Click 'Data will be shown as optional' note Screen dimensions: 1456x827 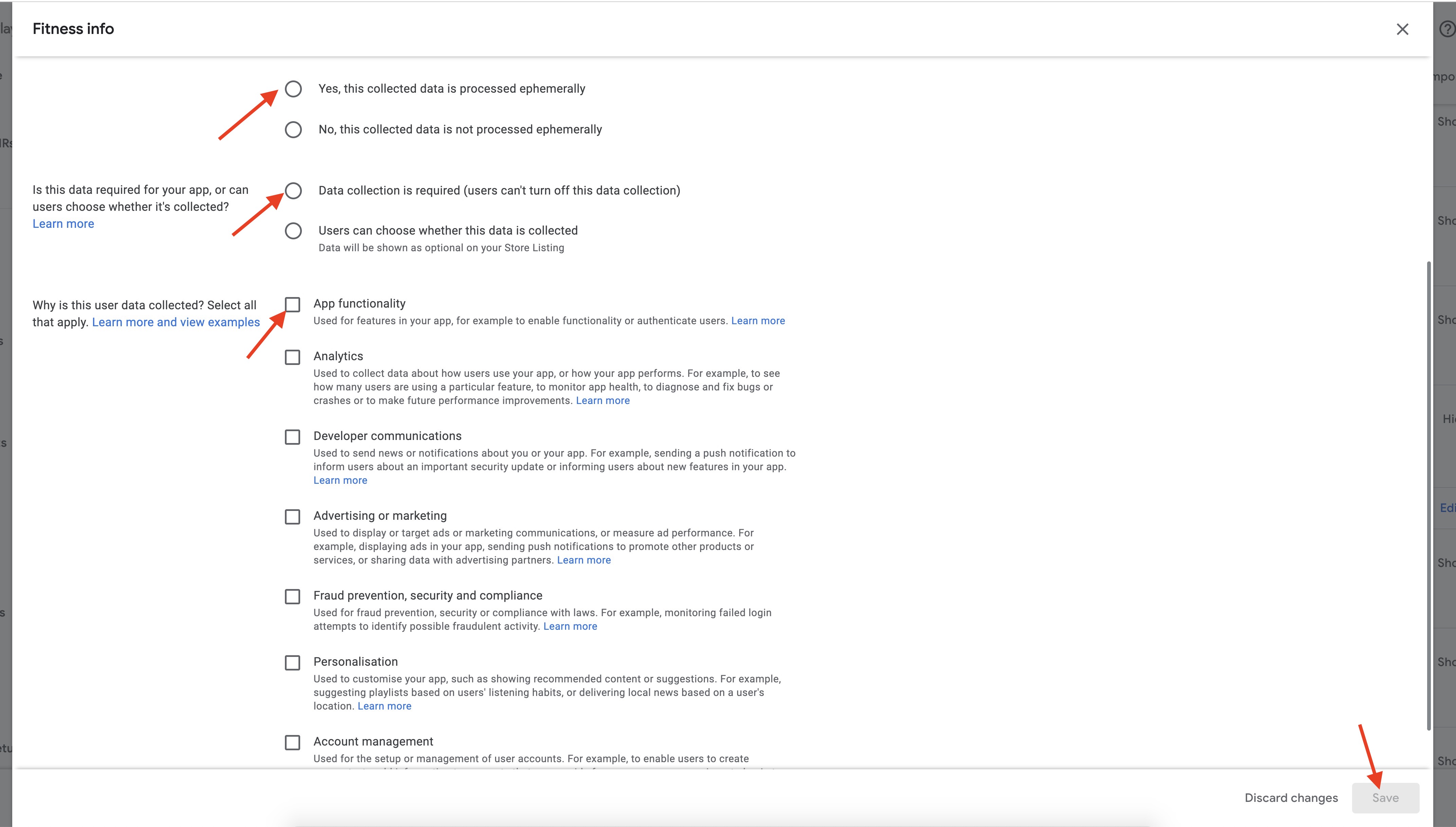[x=441, y=247]
